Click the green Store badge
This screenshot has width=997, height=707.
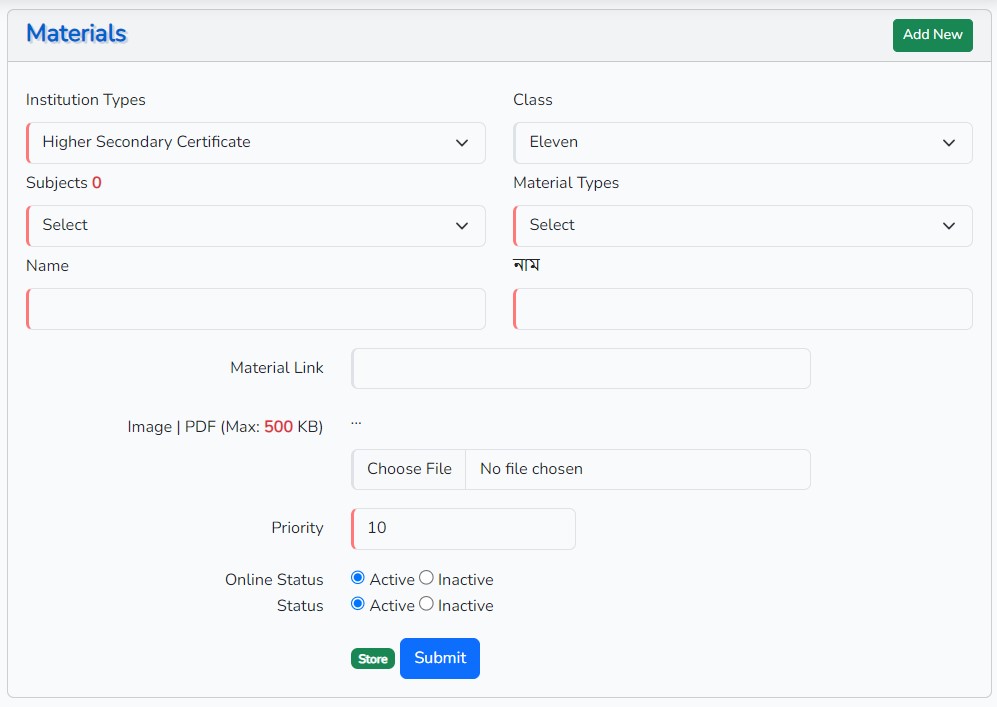pyautogui.click(x=373, y=659)
